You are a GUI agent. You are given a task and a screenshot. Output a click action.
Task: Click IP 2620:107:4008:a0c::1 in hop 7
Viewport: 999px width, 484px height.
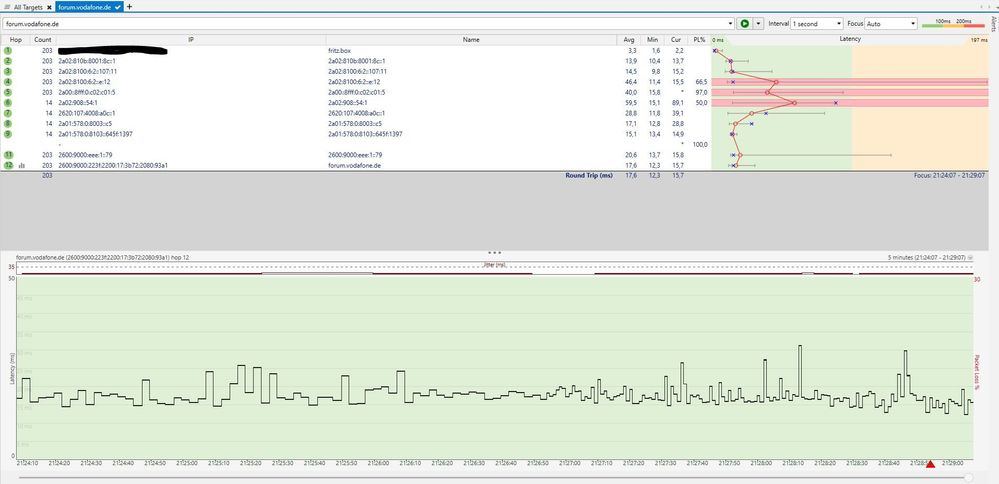(86, 113)
